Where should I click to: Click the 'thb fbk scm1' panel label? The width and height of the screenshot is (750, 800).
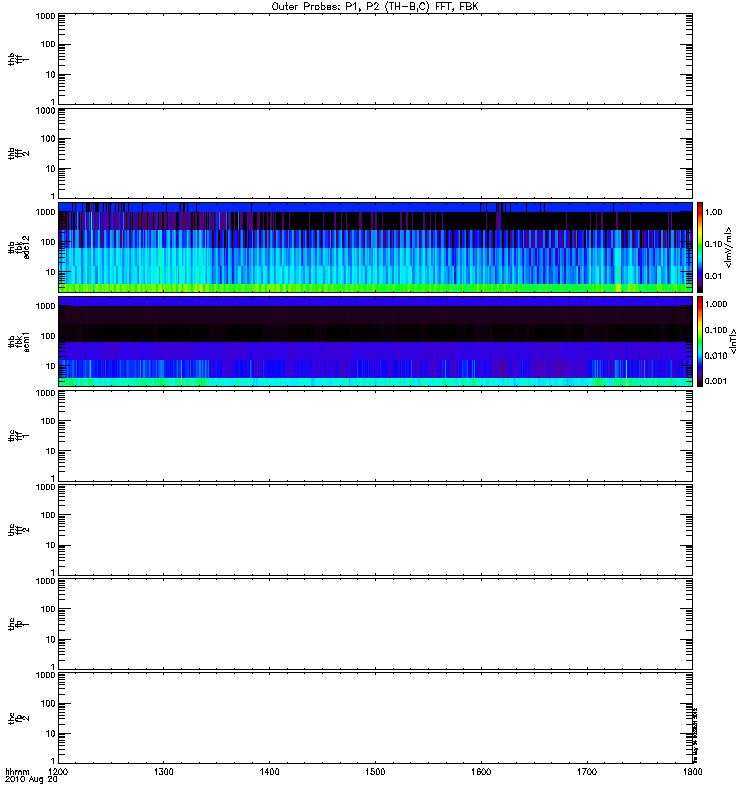pyautogui.click(x=19, y=341)
